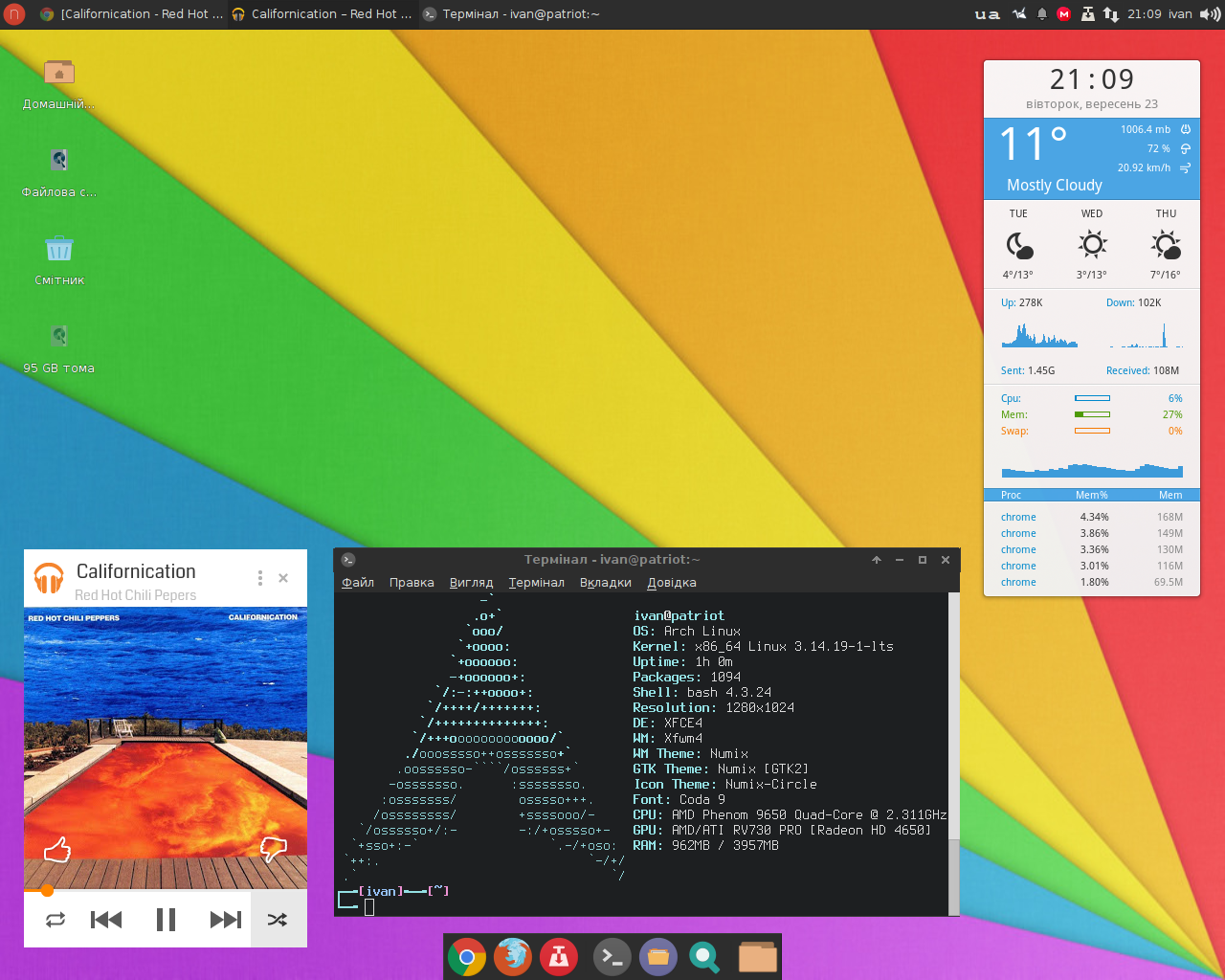Click the orange song progress slider handle
The width and height of the screenshot is (1225, 980).
(x=46, y=890)
